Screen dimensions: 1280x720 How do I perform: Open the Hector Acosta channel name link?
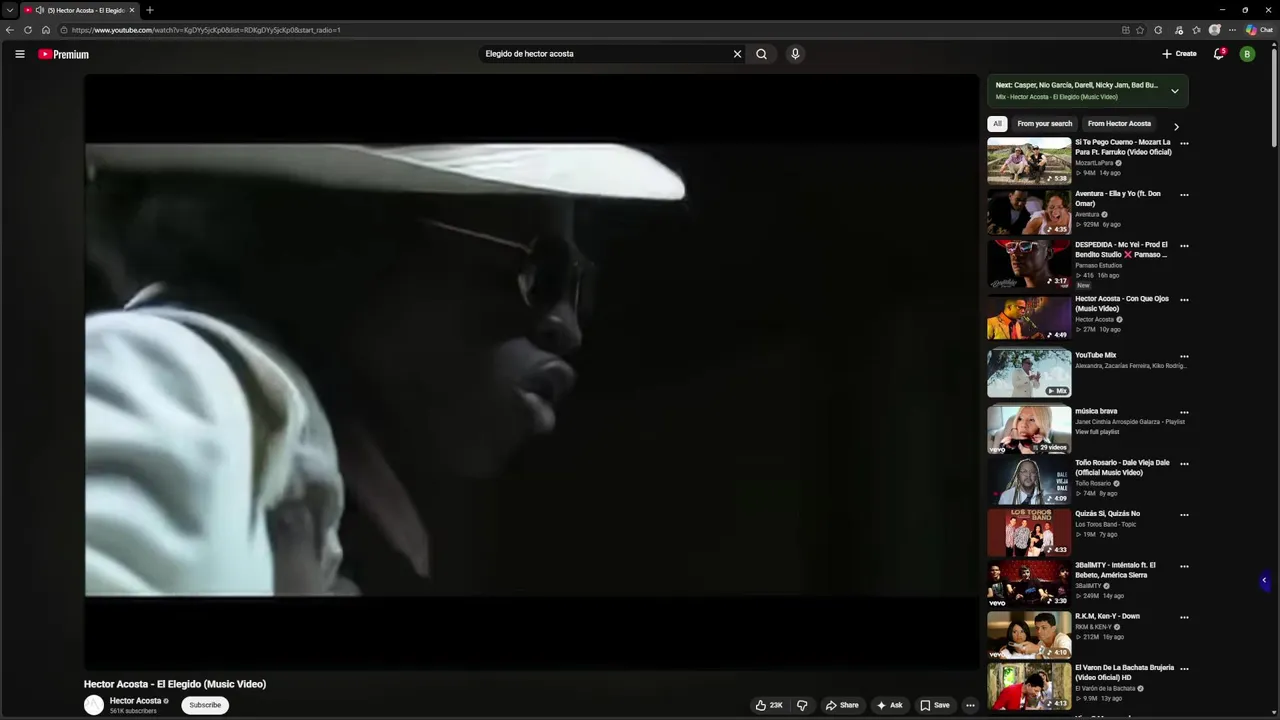(x=135, y=701)
